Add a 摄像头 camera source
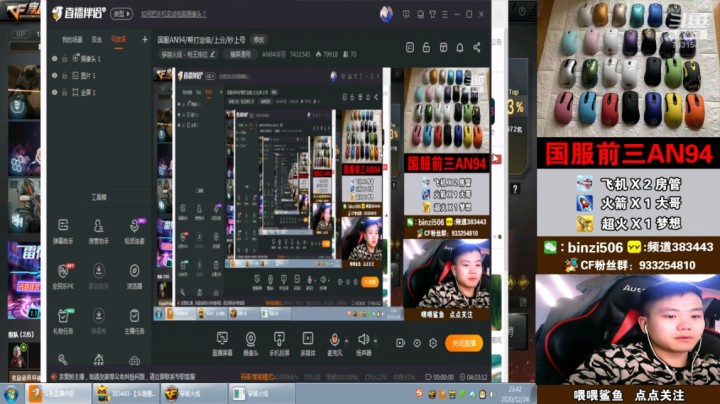Image resolution: width=720 pixels, height=404 pixels. coord(250,343)
